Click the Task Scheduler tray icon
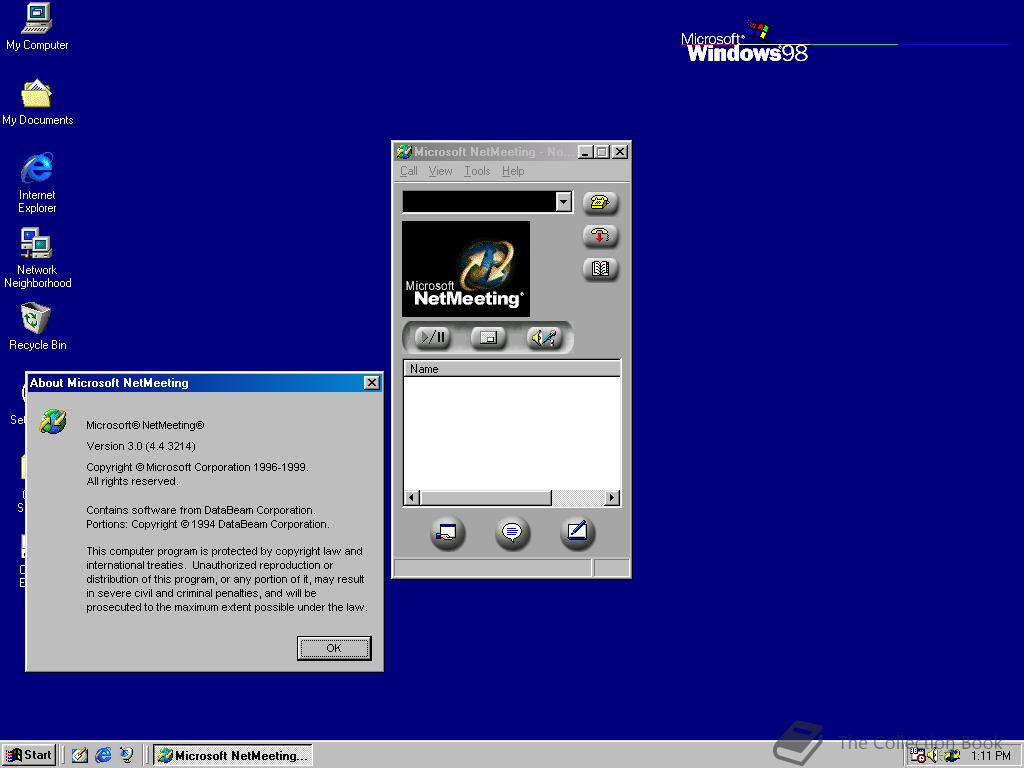This screenshot has height=768, width=1024. pos(918,756)
